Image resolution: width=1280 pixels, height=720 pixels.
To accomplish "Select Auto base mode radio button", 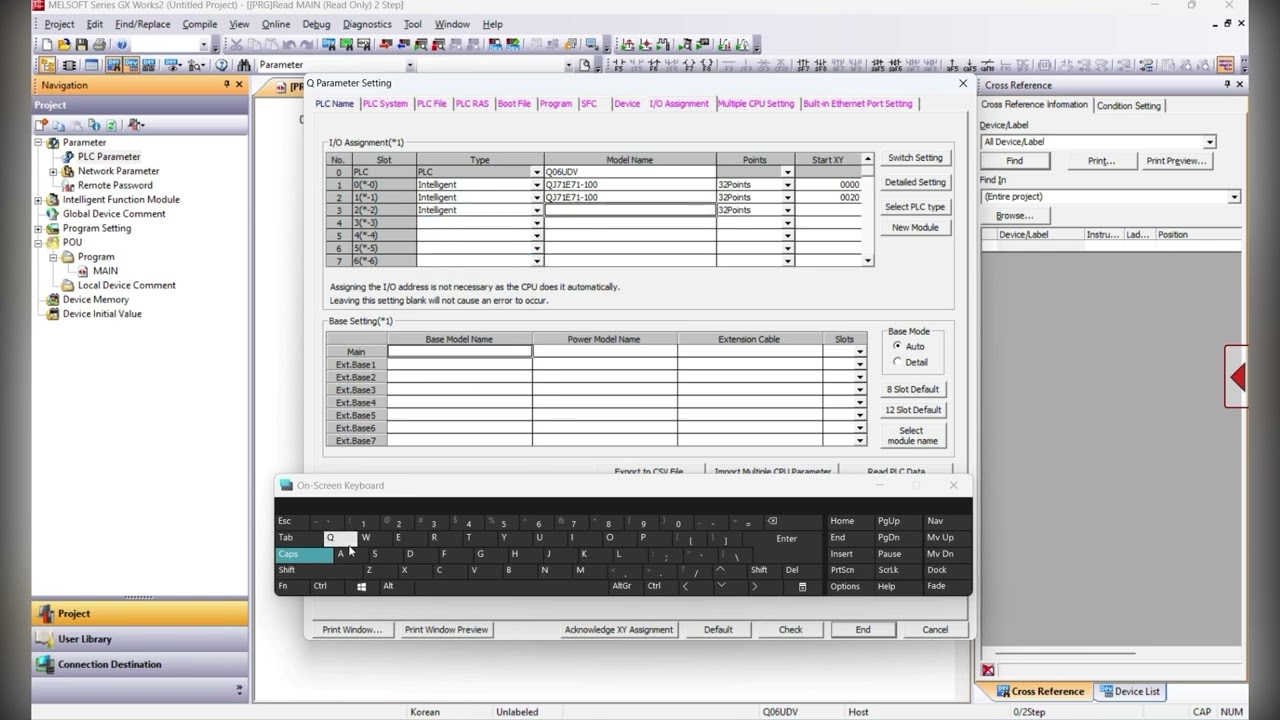I will click(897, 346).
